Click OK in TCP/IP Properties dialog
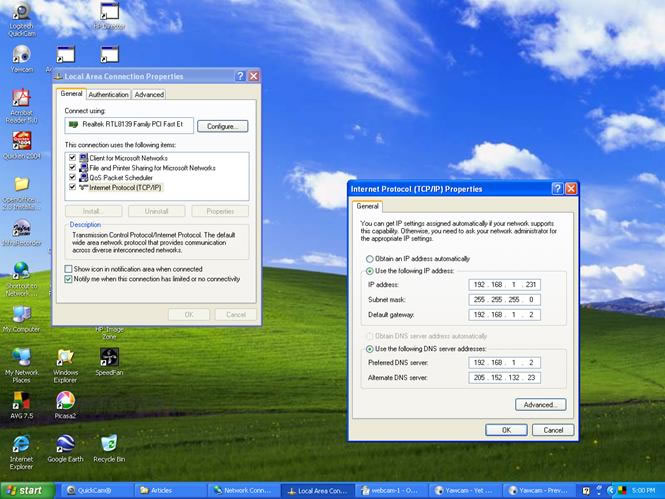Viewport: 665px width, 499px height. (506, 430)
